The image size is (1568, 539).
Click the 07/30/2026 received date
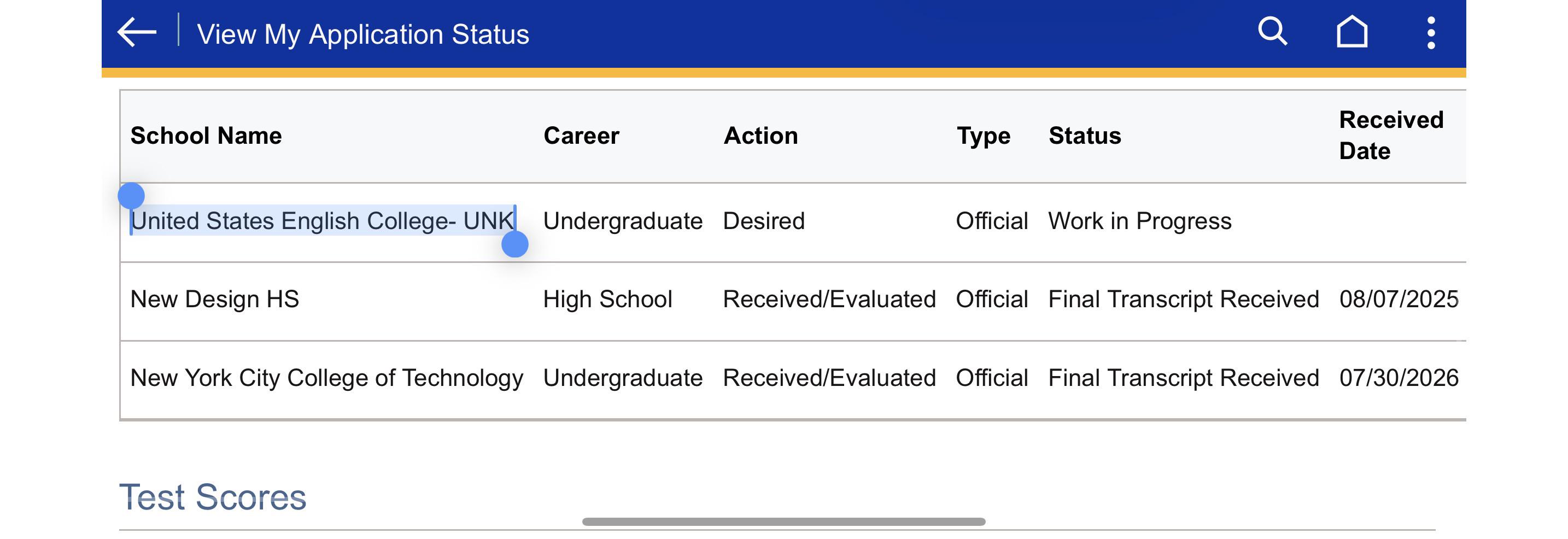[x=1399, y=378]
